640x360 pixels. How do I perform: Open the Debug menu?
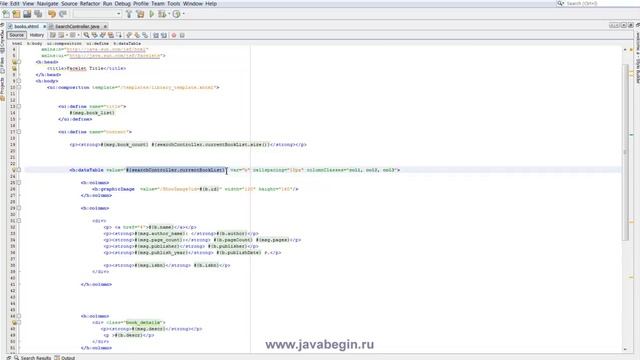click(x=122, y=4)
